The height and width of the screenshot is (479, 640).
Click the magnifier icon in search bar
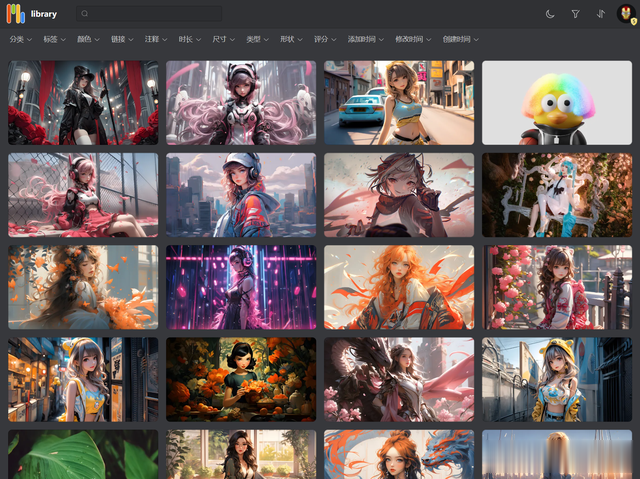point(84,13)
